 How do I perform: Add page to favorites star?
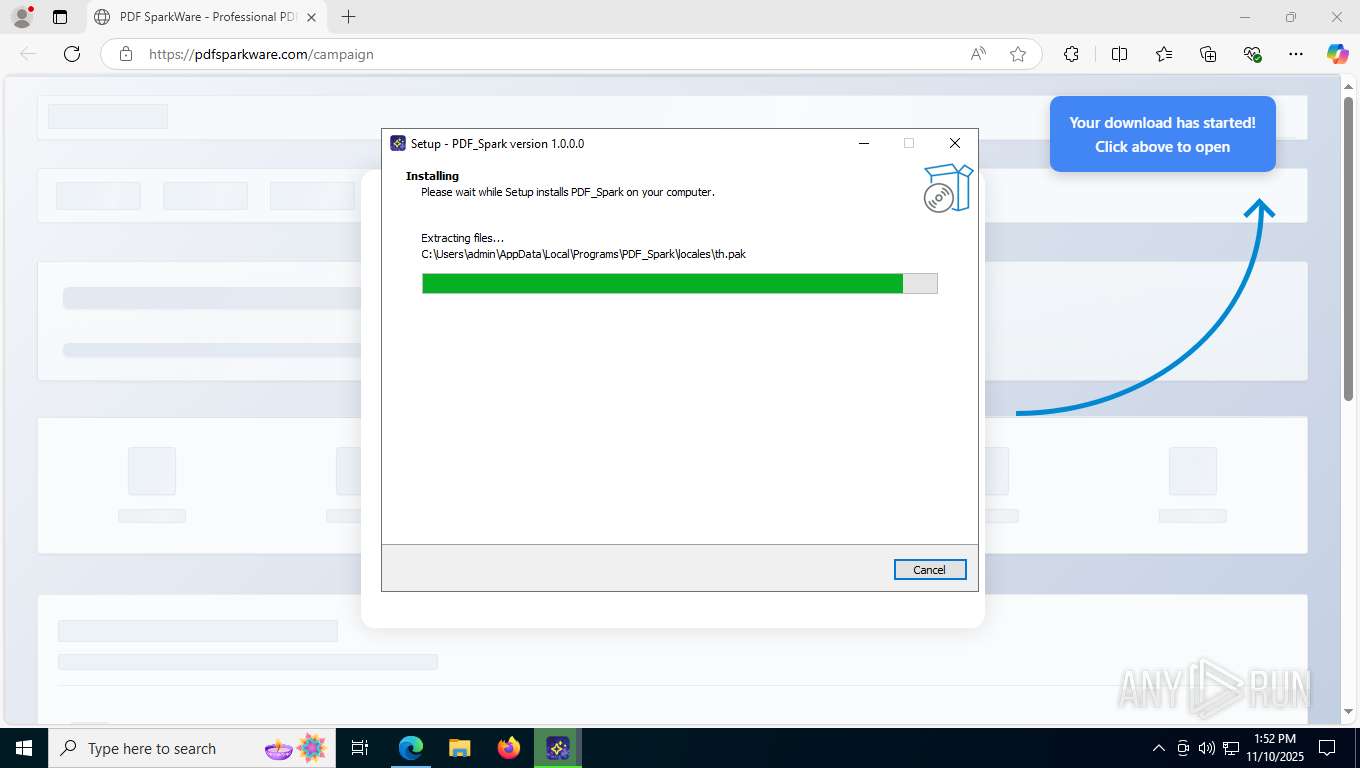(x=1018, y=54)
